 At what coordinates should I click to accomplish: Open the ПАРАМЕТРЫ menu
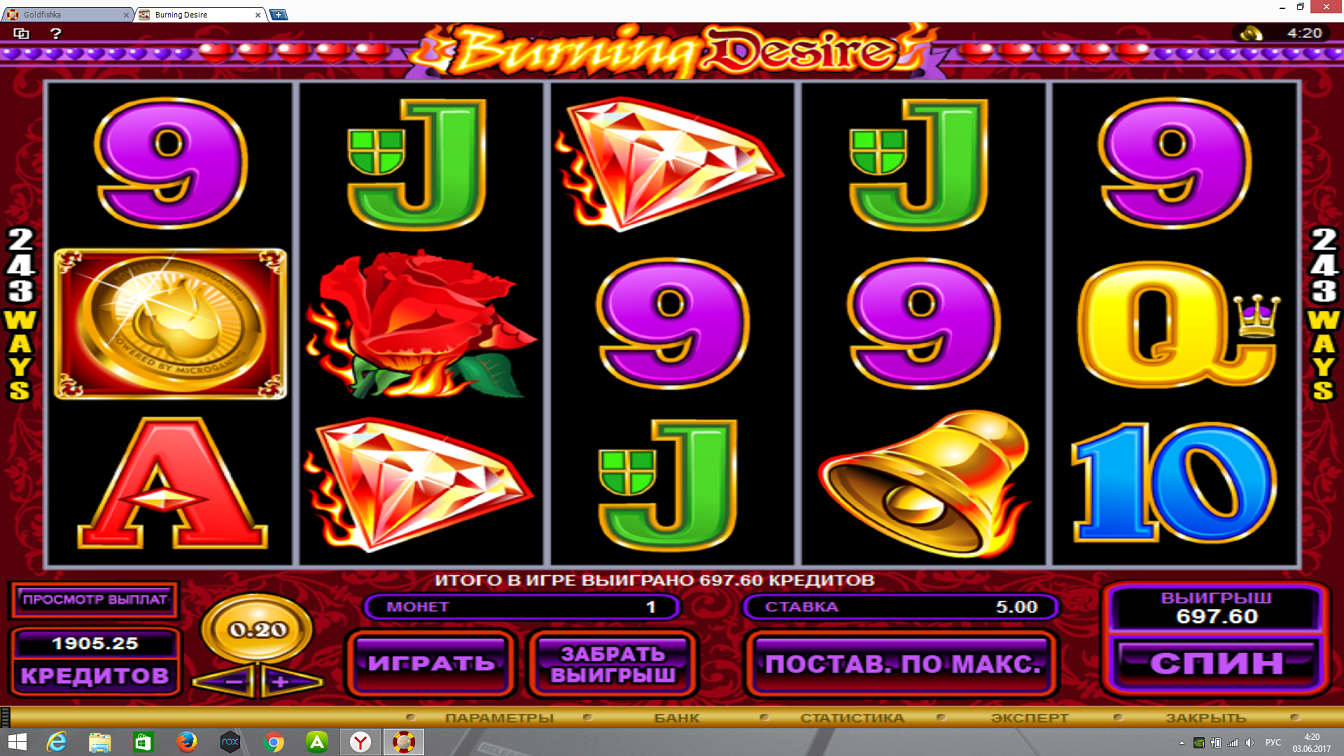point(499,718)
